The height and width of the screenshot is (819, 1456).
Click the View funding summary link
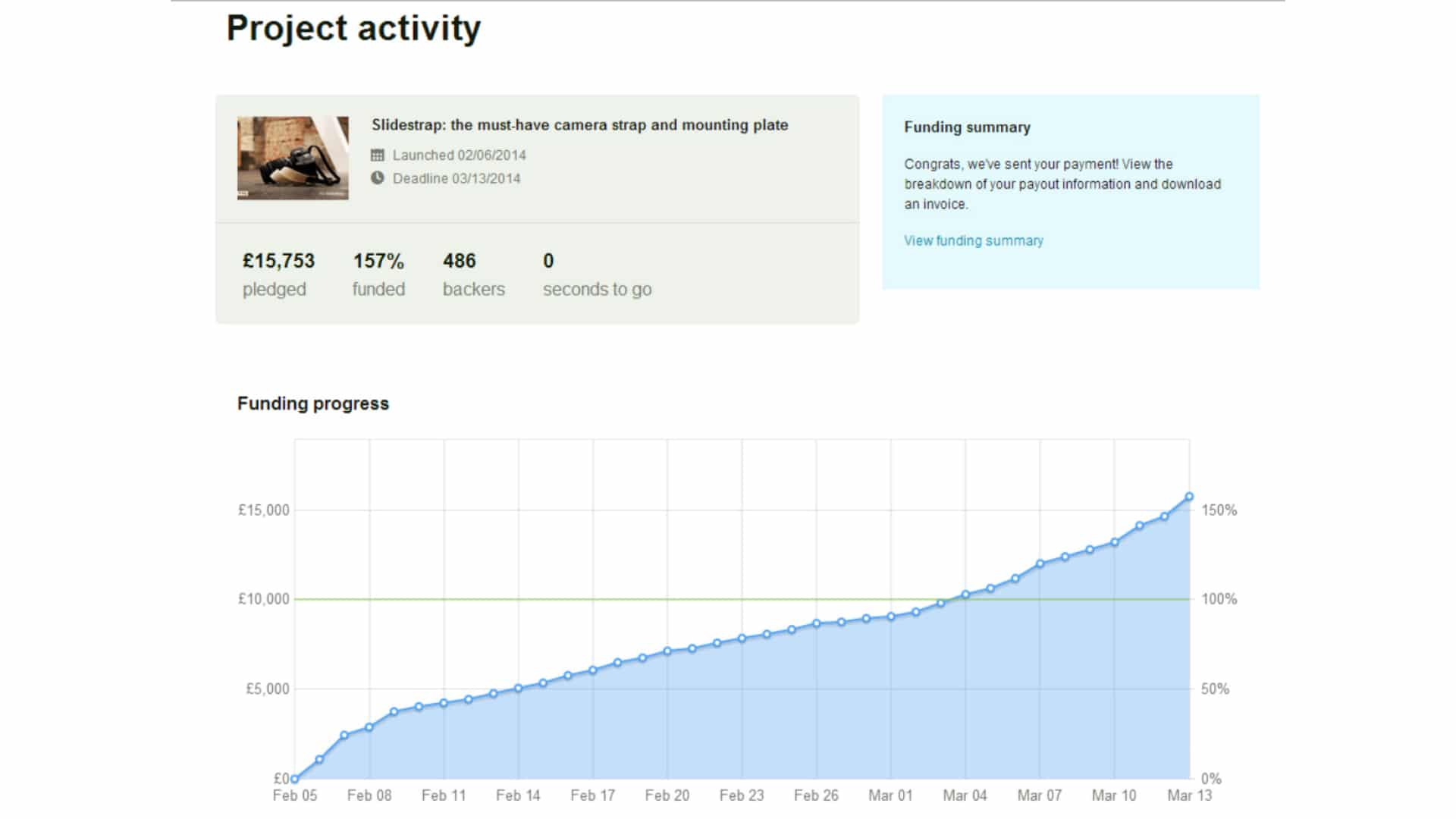(x=973, y=240)
